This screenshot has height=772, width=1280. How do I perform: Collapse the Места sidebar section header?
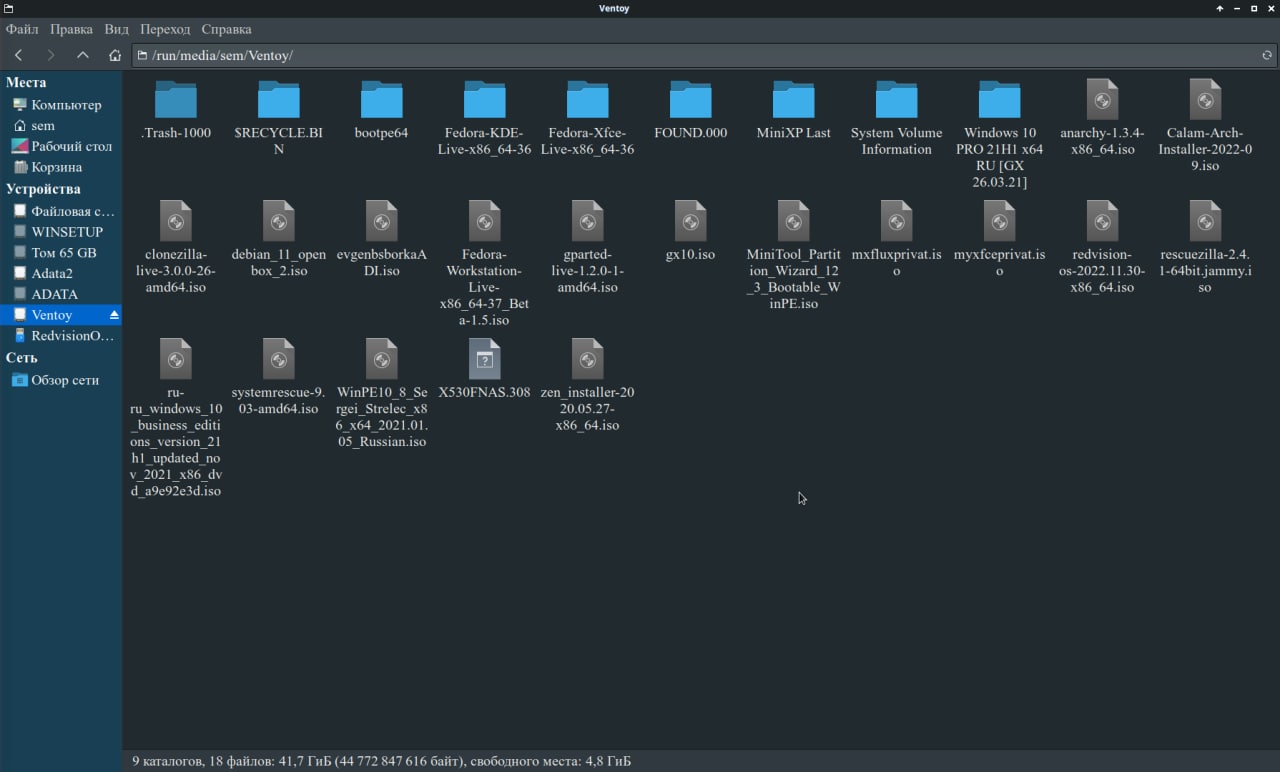(26, 82)
